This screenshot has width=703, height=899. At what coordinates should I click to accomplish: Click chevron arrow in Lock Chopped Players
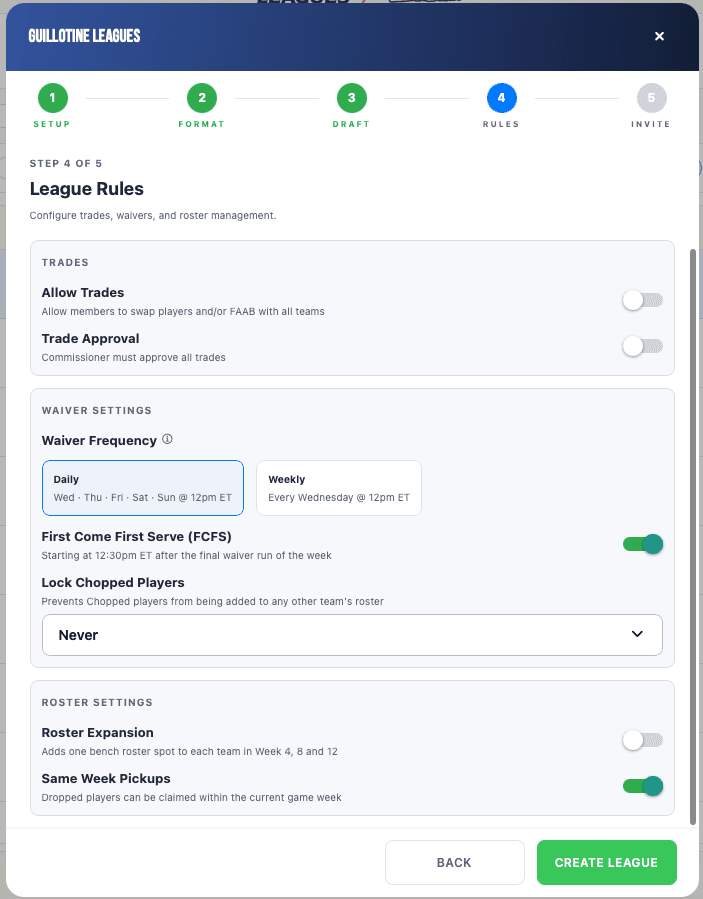[x=637, y=634]
